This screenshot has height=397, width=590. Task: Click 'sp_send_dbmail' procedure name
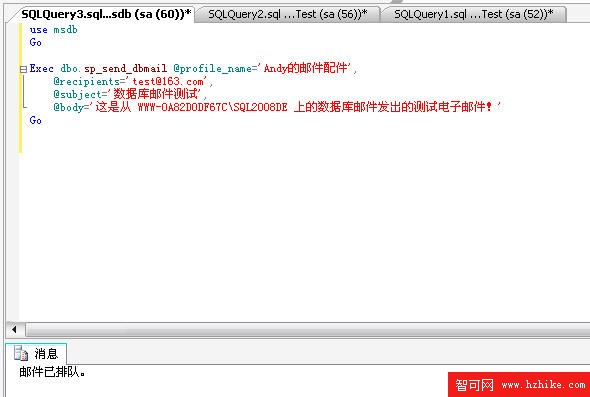click(x=126, y=68)
